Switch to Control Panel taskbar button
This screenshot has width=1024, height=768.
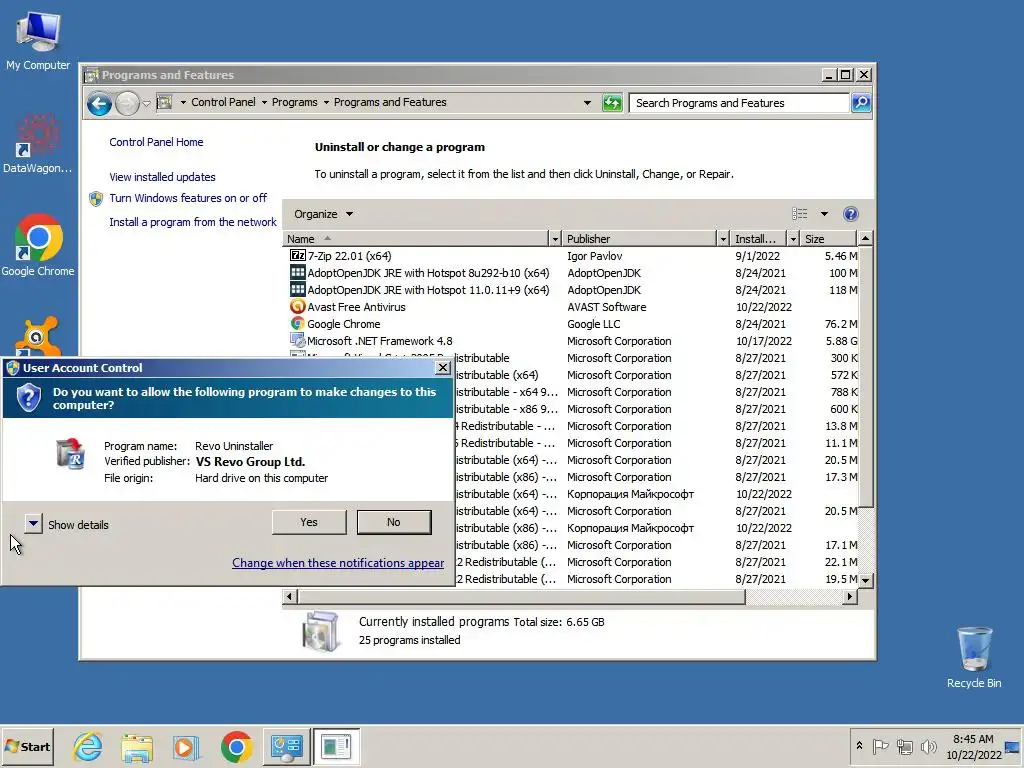point(286,746)
